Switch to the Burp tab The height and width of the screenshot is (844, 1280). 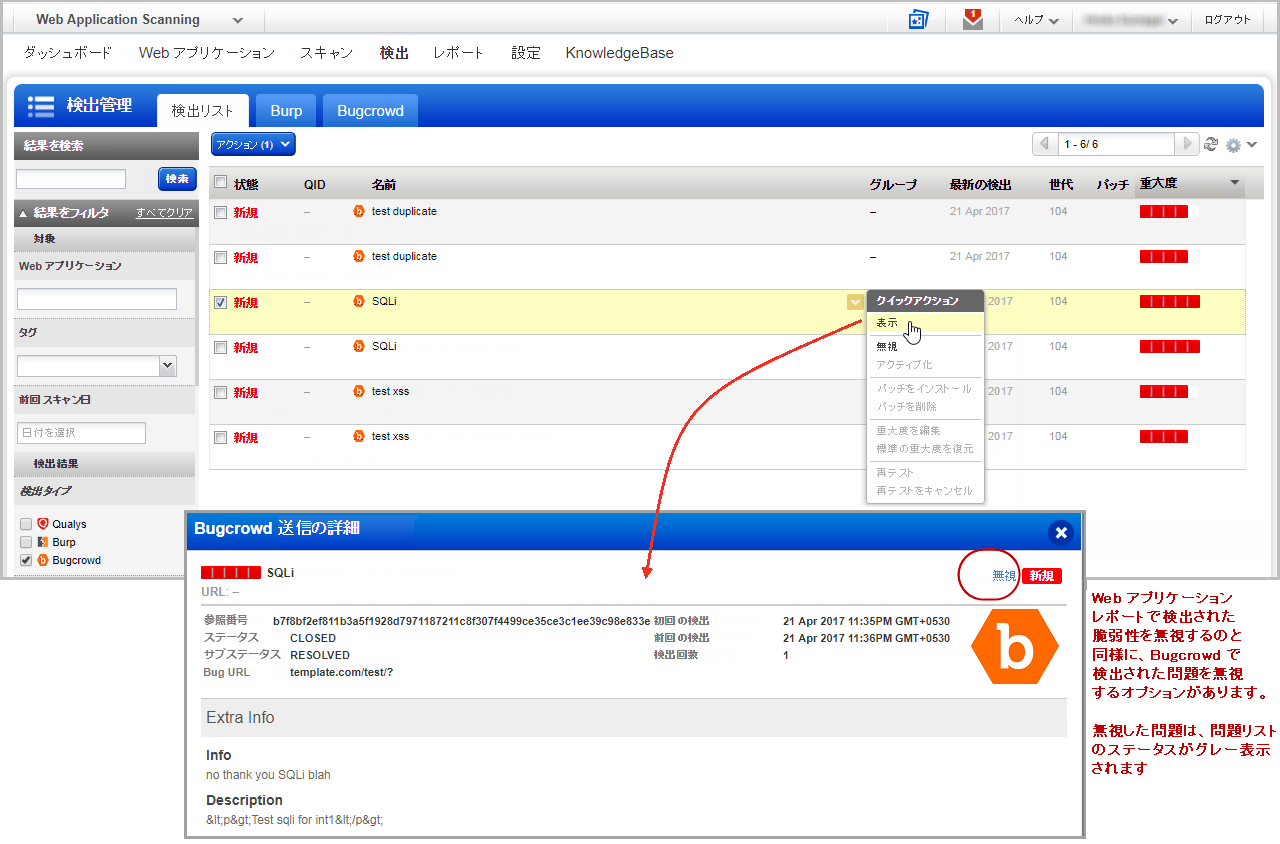pos(285,110)
